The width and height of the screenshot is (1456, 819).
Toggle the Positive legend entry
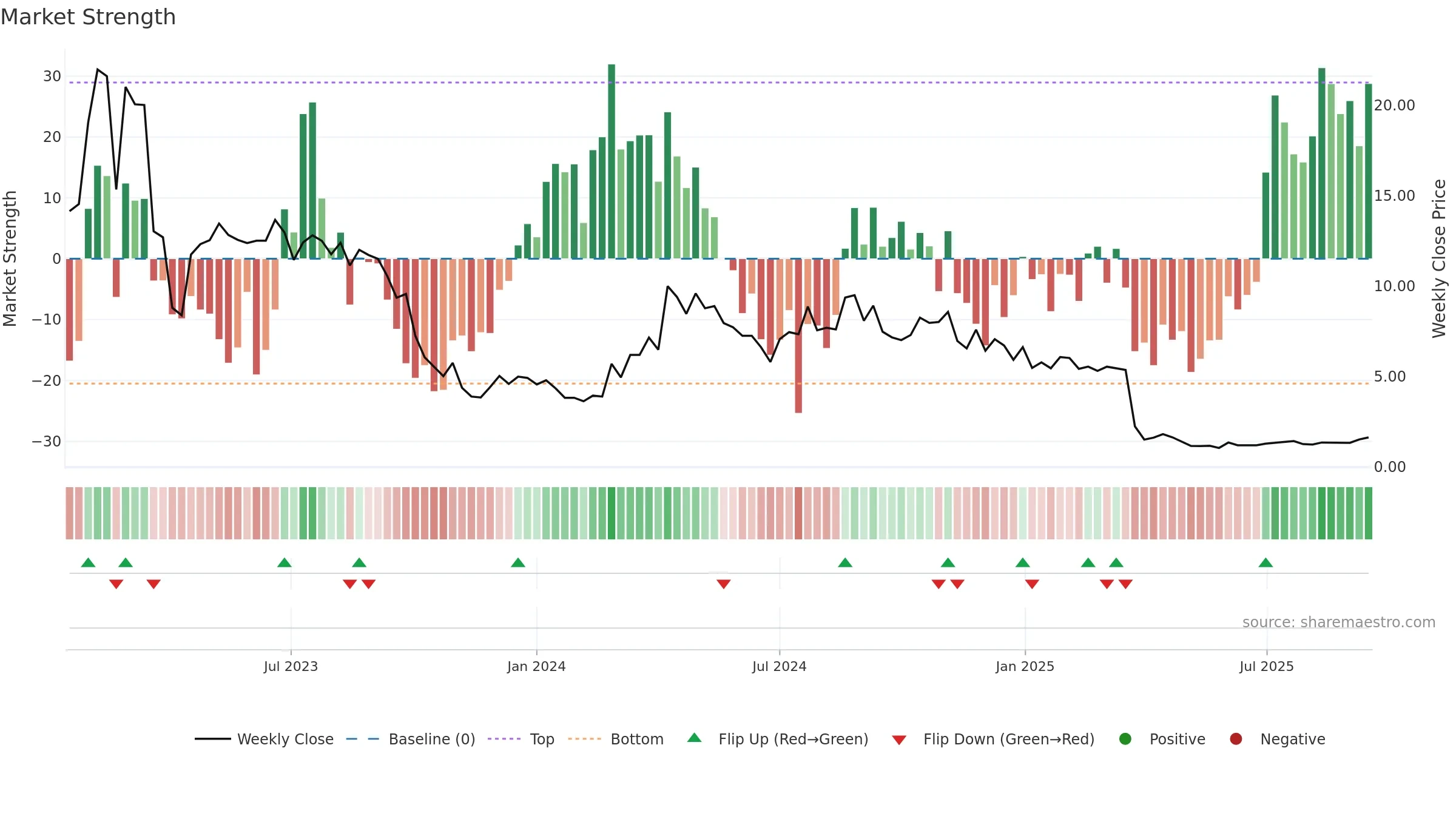[x=1162, y=739]
